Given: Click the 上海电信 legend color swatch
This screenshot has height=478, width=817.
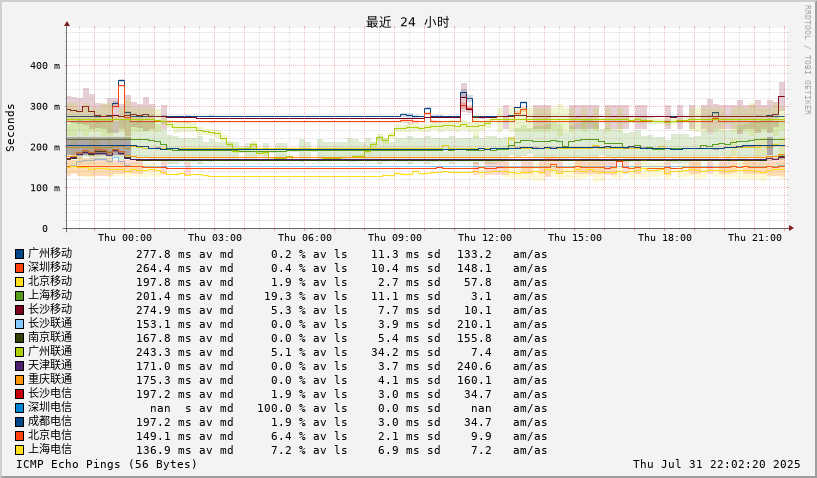Looking at the screenshot, I should pos(19,450).
